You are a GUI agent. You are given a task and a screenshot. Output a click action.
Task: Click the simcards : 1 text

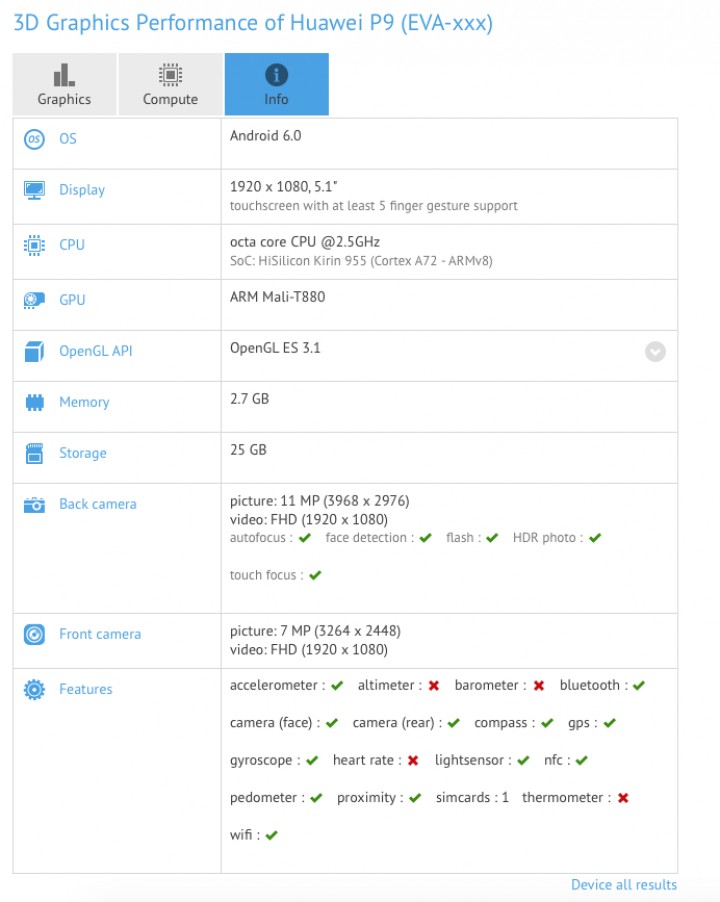coord(472,797)
